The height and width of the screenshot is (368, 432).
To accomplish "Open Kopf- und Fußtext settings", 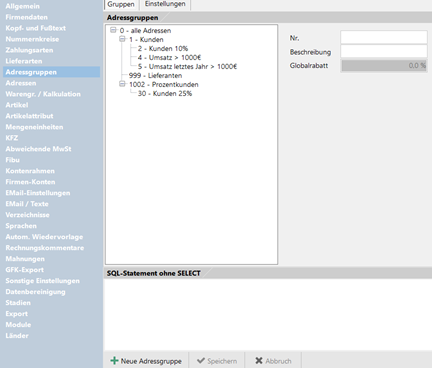I will 35,28.
